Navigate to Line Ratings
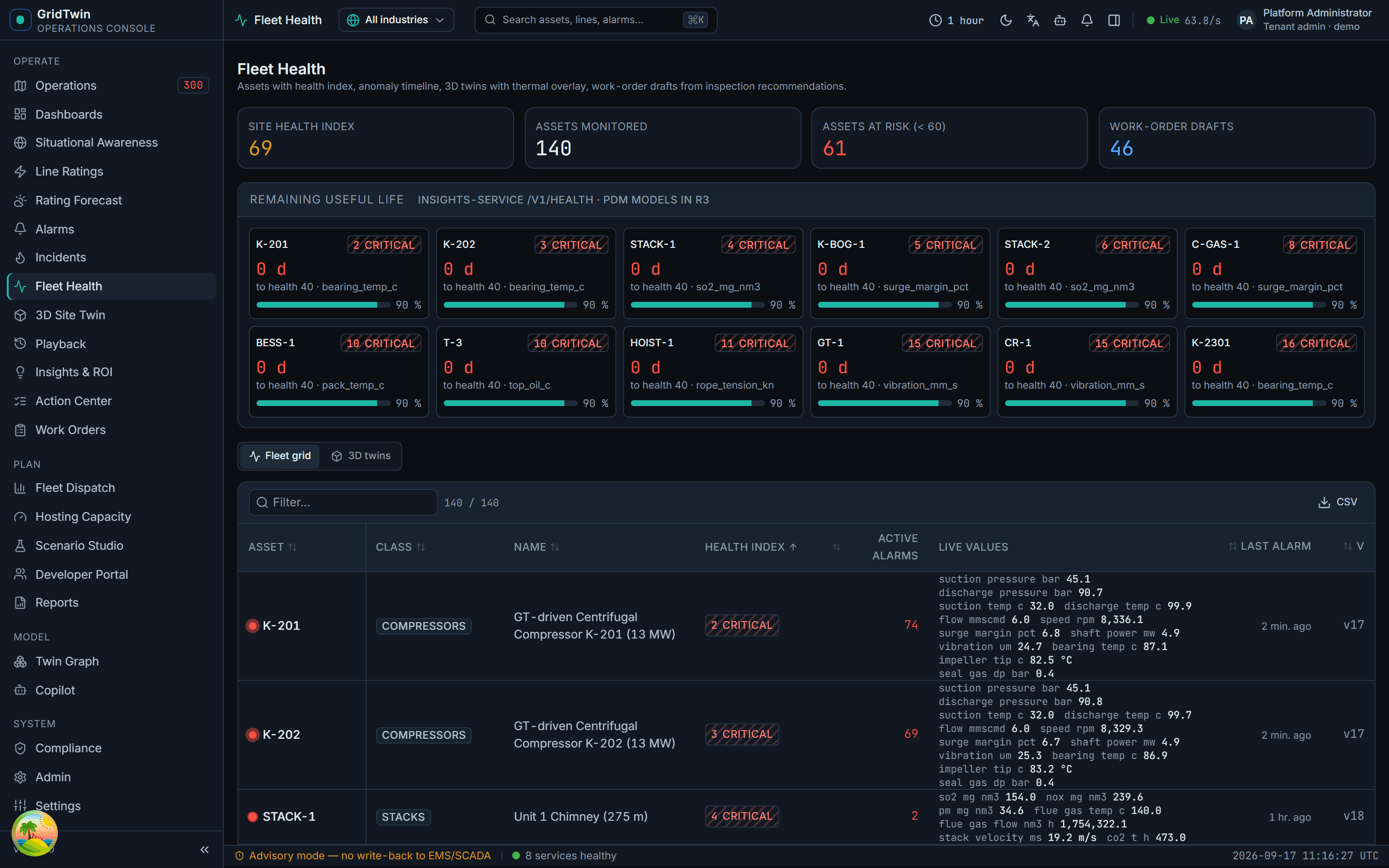The image size is (1389, 868). [x=111, y=171]
